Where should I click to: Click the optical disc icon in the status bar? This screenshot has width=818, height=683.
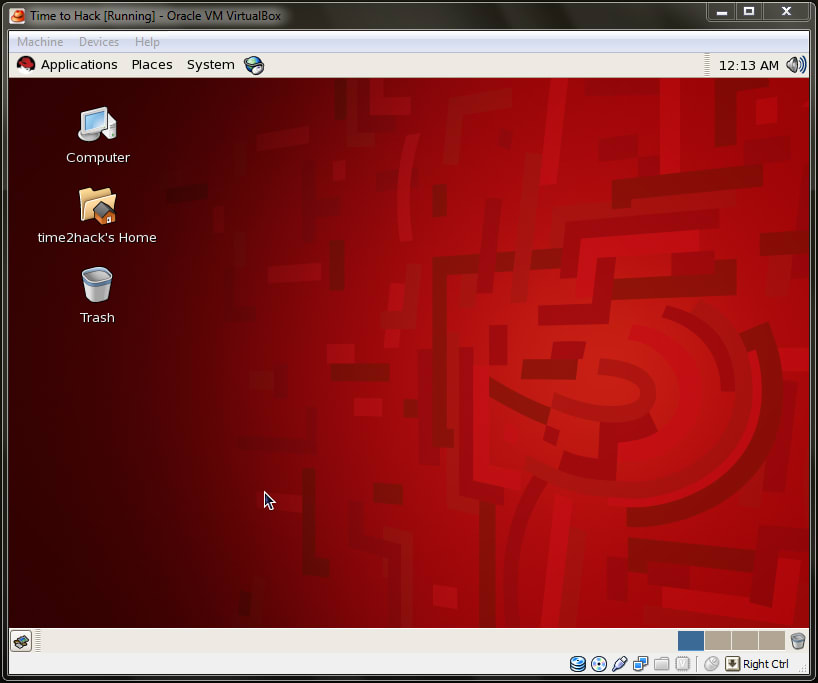click(x=599, y=664)
